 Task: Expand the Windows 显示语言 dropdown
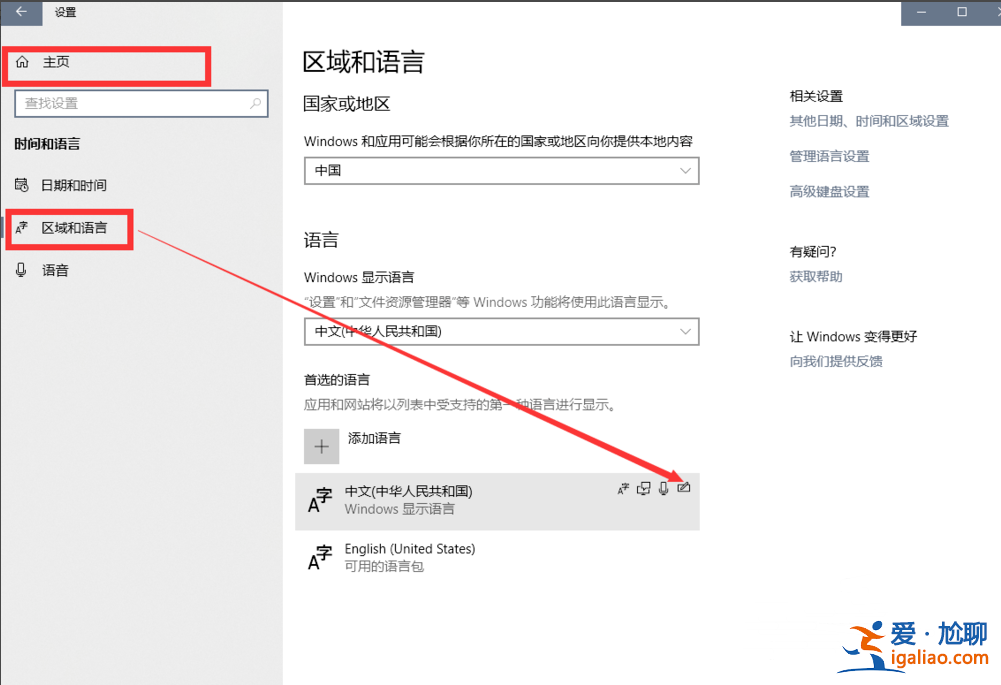tap(500, 331)
